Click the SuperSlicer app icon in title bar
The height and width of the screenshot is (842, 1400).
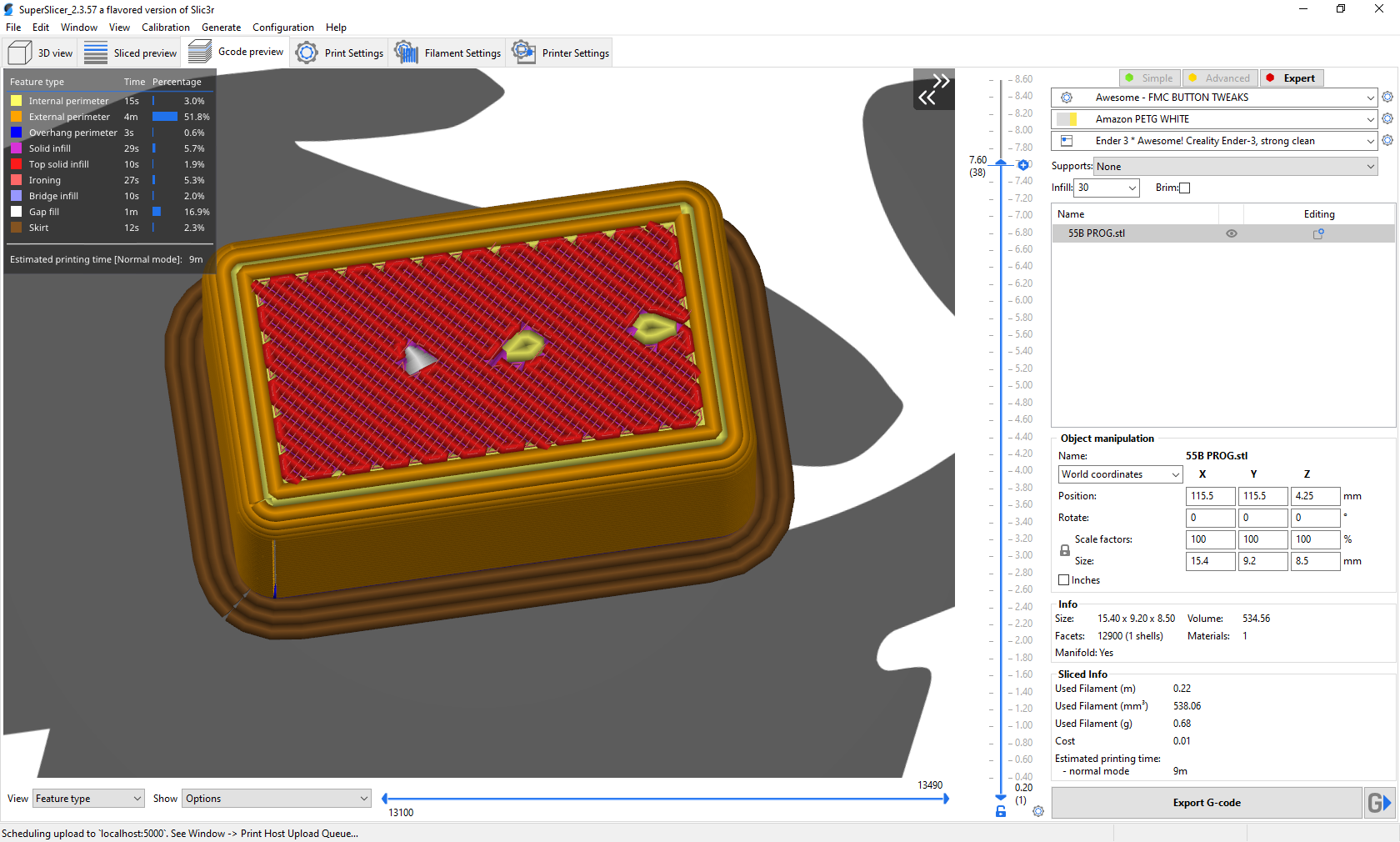coord(9,9)
